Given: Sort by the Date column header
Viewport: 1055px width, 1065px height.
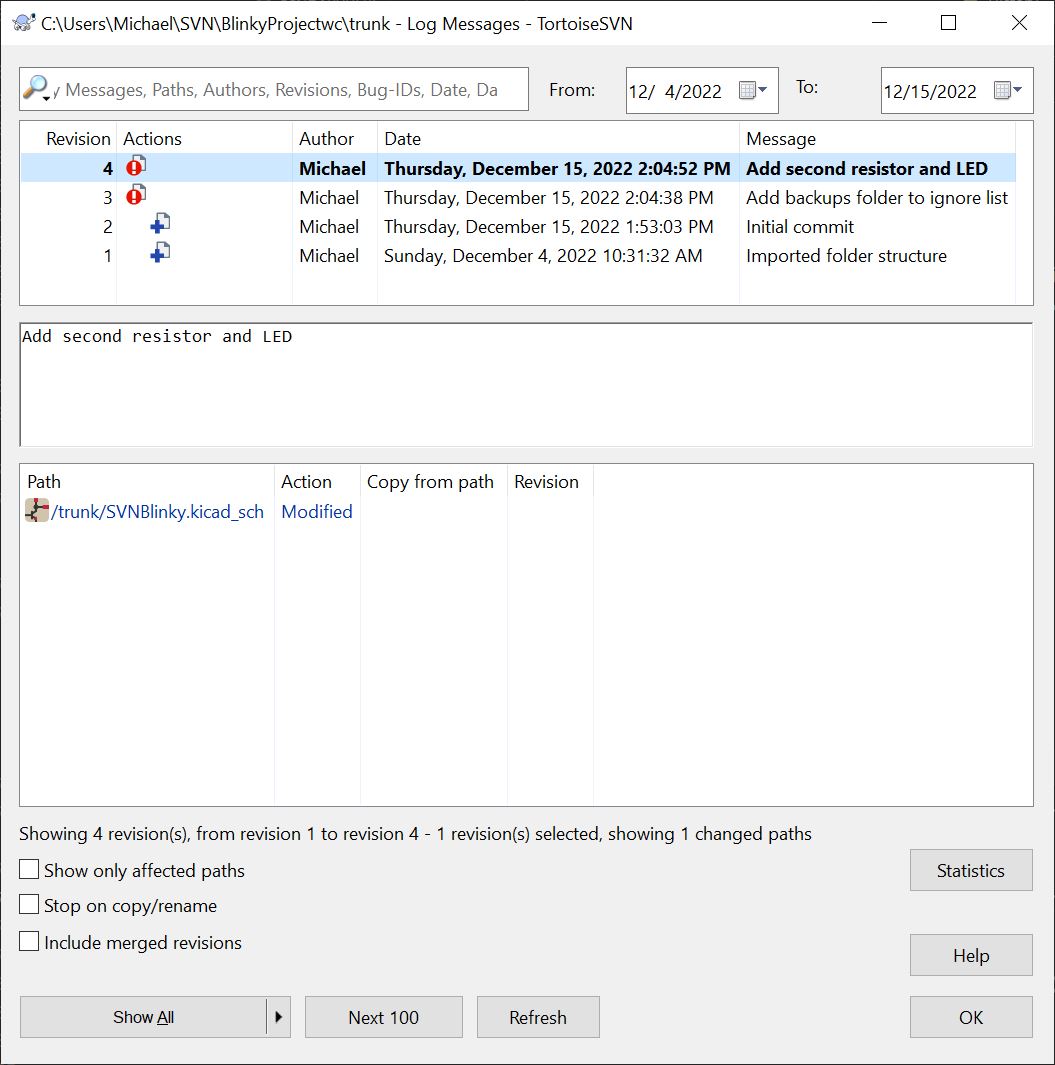Looking at the screenshot, I should pyautogui.click(x=558, y=139).
